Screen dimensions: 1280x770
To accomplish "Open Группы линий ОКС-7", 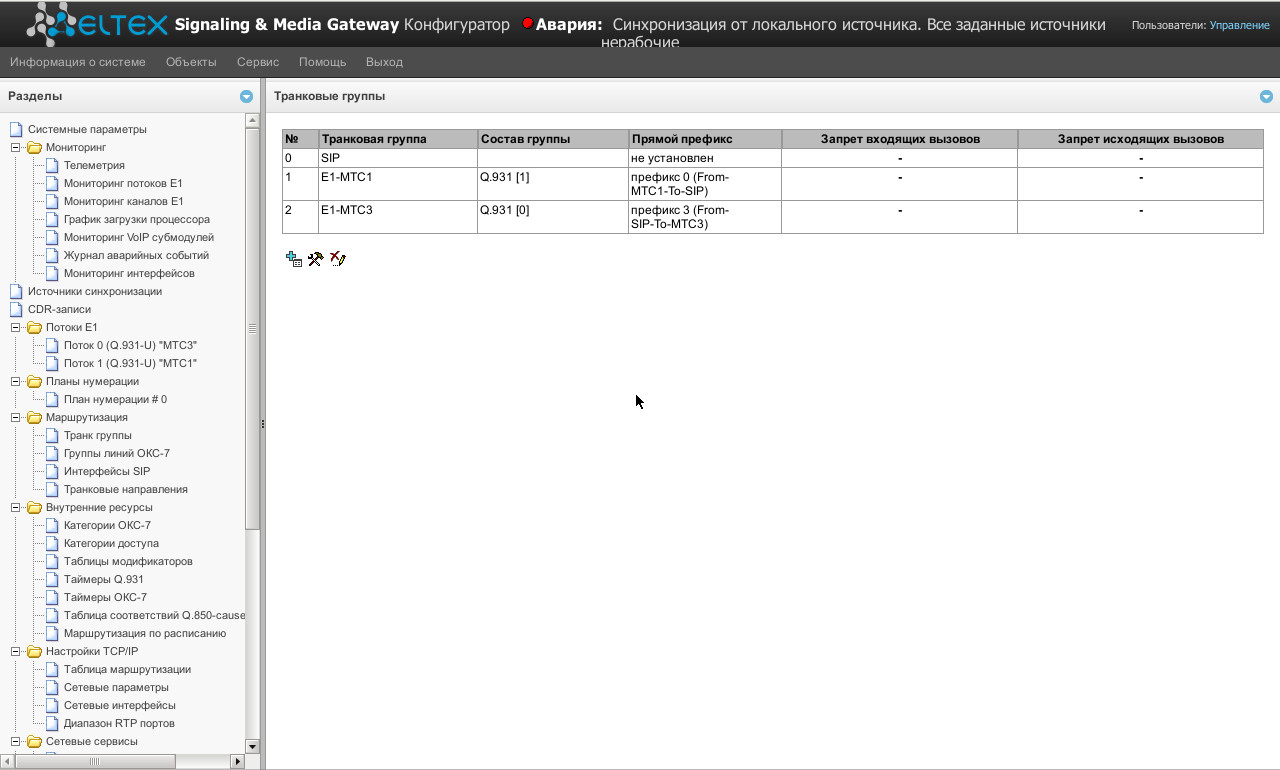I will click(117, 453).
